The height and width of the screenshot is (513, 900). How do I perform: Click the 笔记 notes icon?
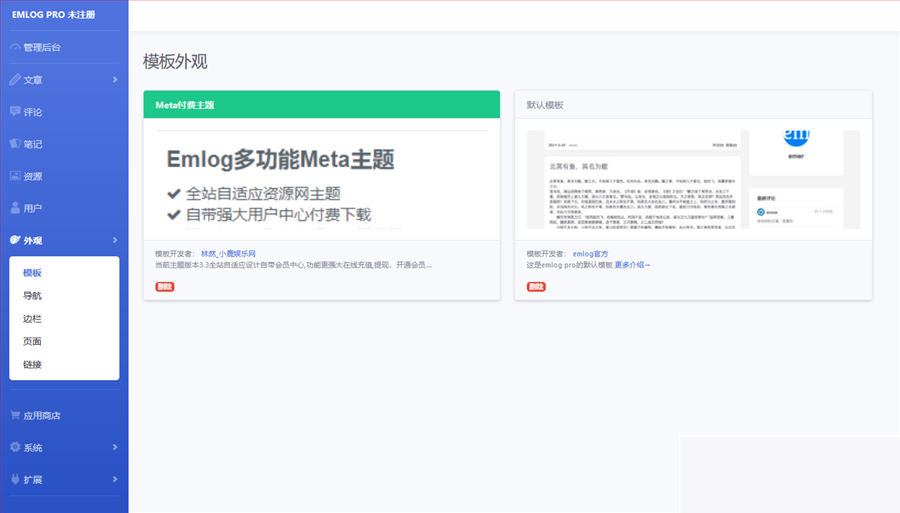click(15, 144)
